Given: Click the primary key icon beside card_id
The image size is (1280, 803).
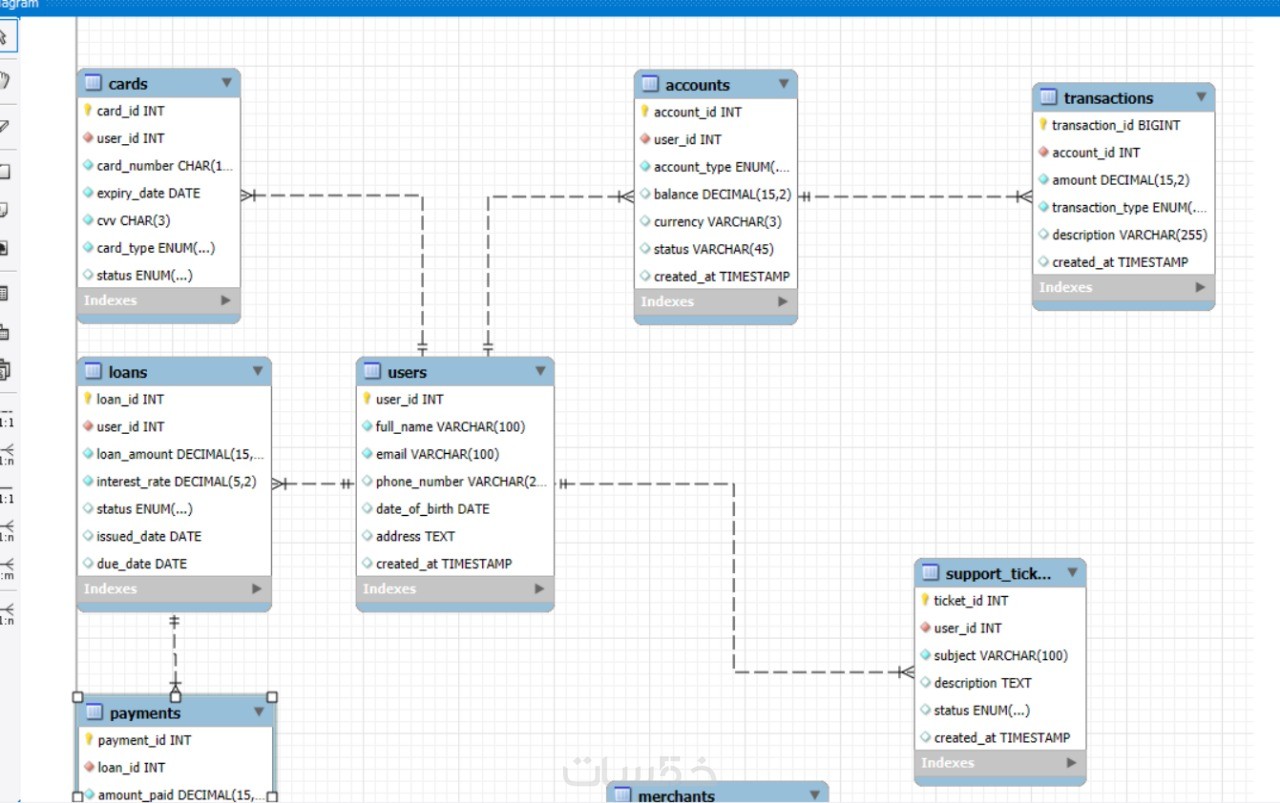Looking at the screenshot, I should point(88,111).
